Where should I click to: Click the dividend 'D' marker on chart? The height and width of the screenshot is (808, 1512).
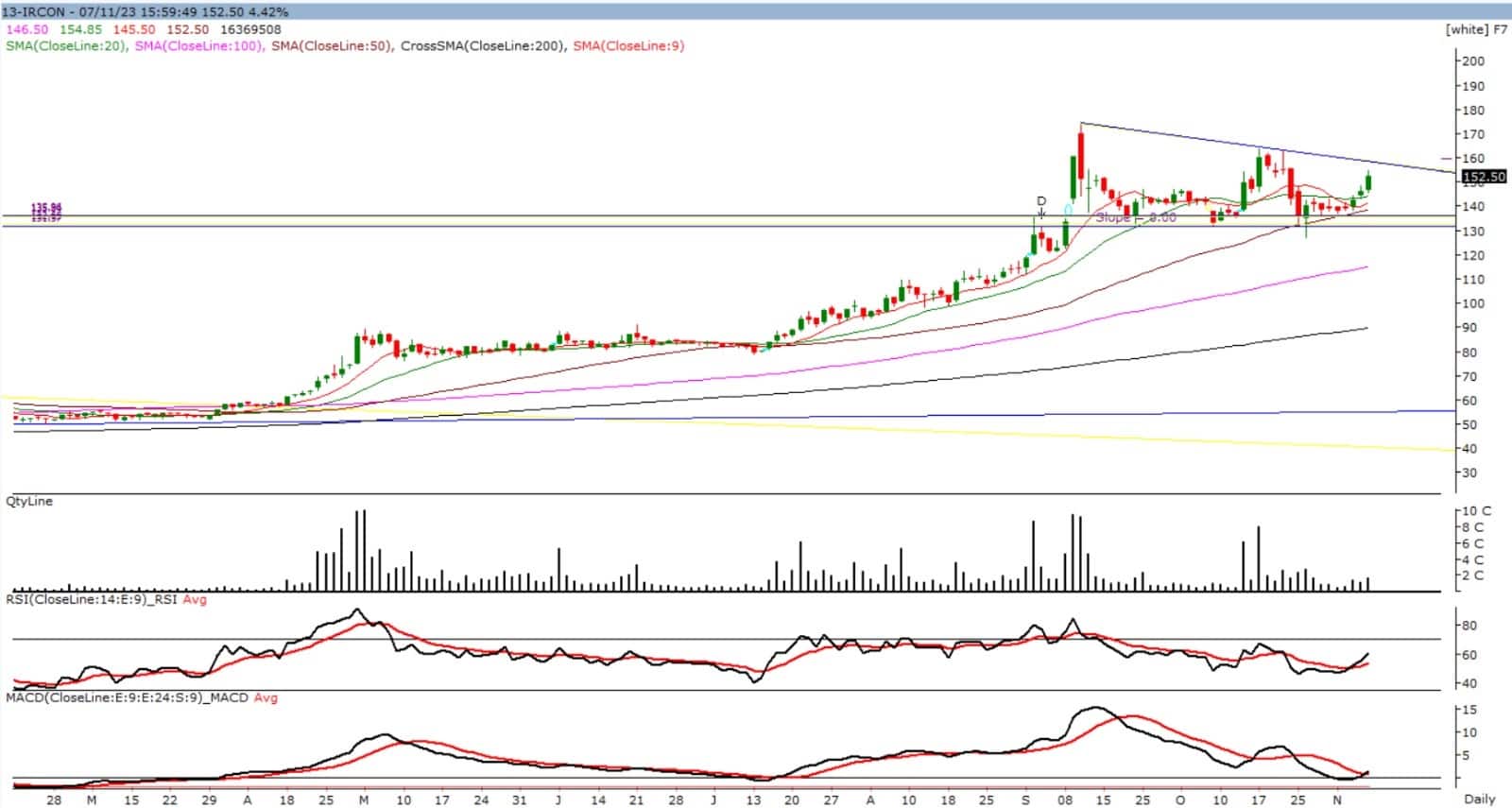(x=1041, y=201)
